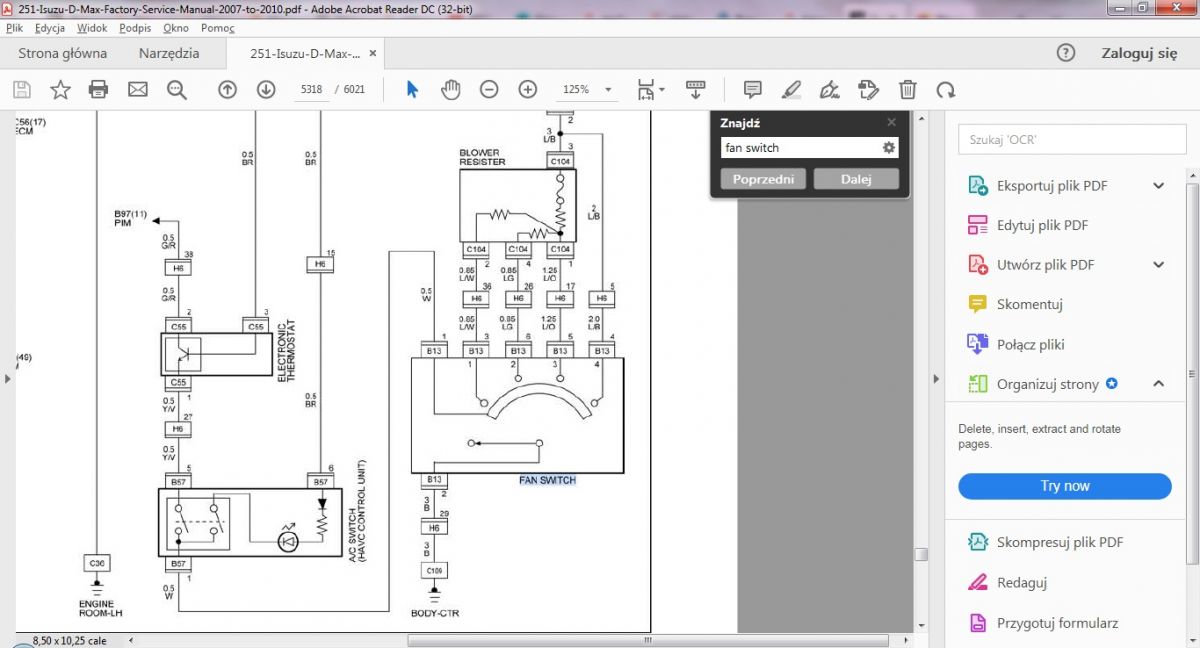This screenshot has width=1200, height=648.
Task: Open the Plik menu
Action: (14, 28)
